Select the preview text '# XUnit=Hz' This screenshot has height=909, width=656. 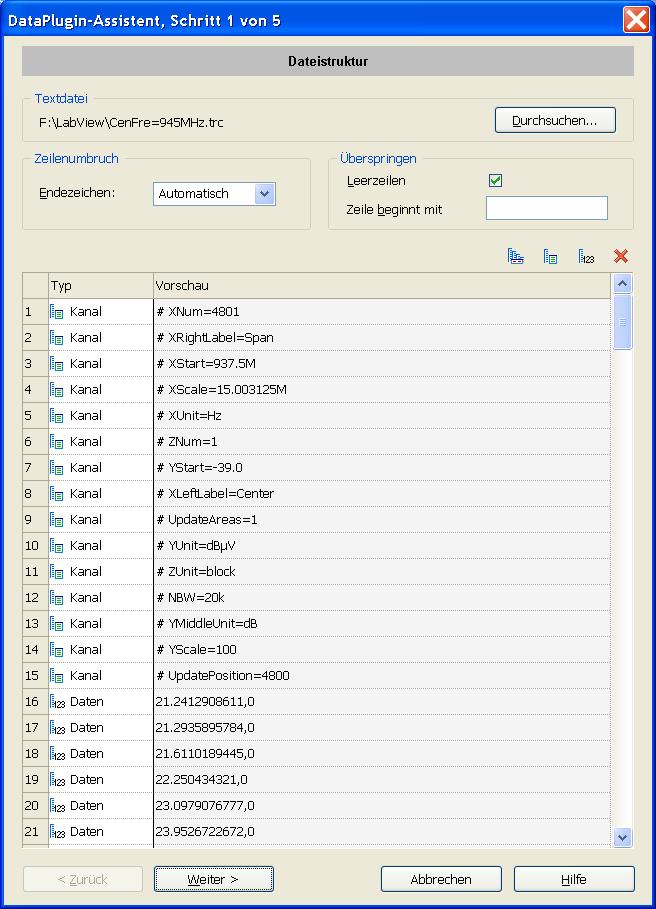coord(189,416)
